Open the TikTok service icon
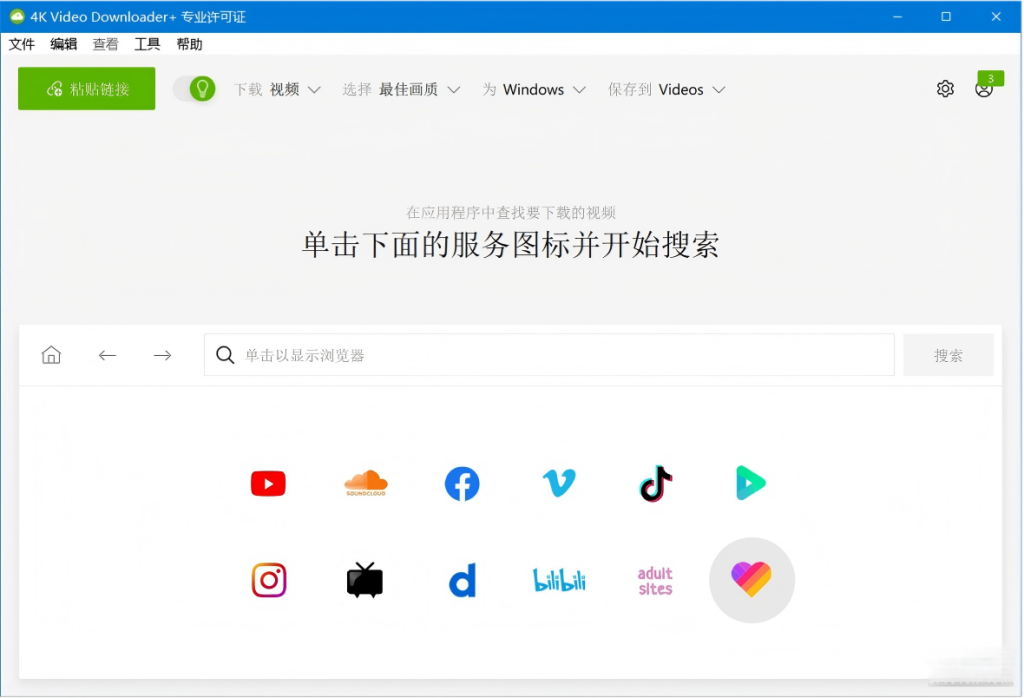 click(654, 483)
